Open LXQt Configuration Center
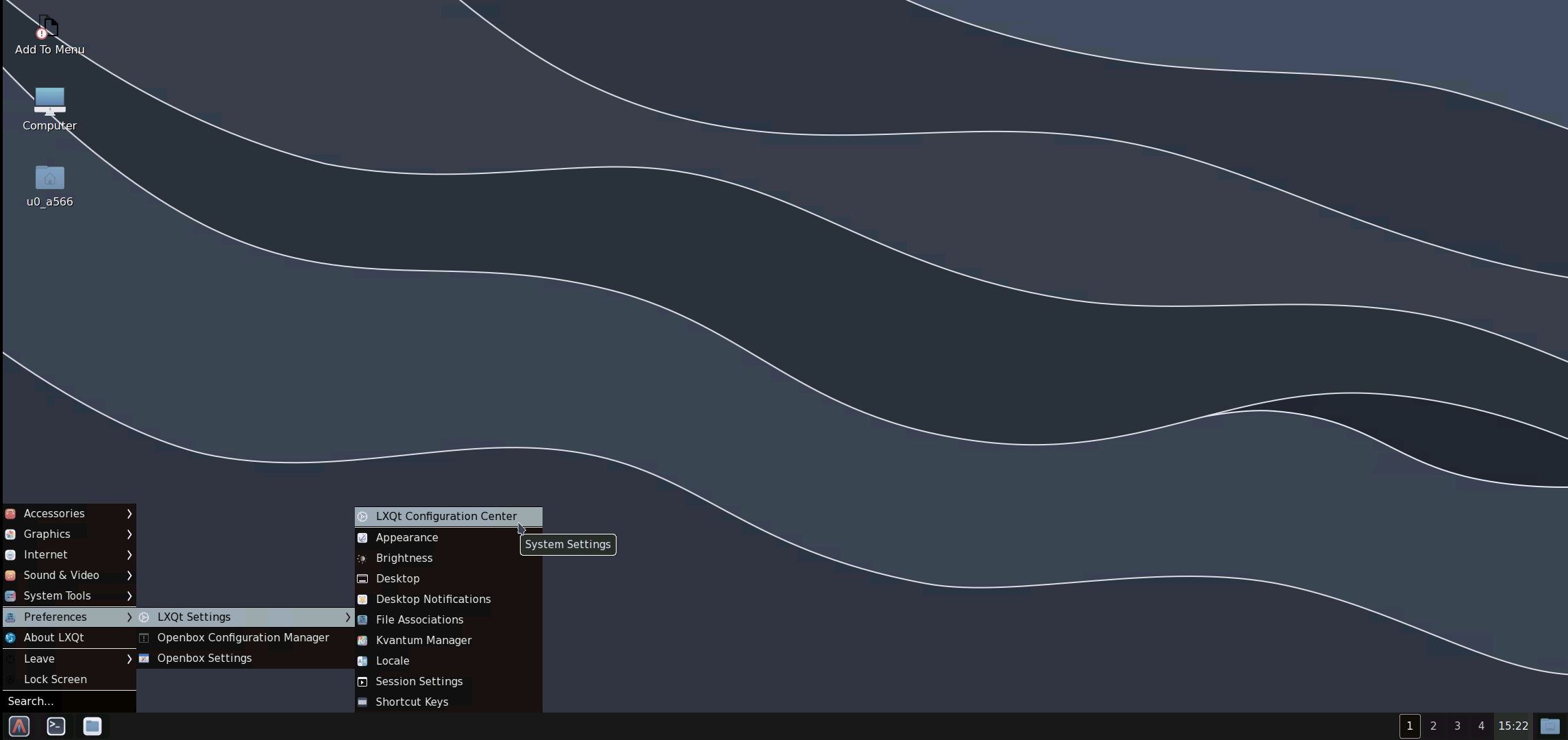The image size is (1568, 740). pyautogui.click(x=446, y=516)
